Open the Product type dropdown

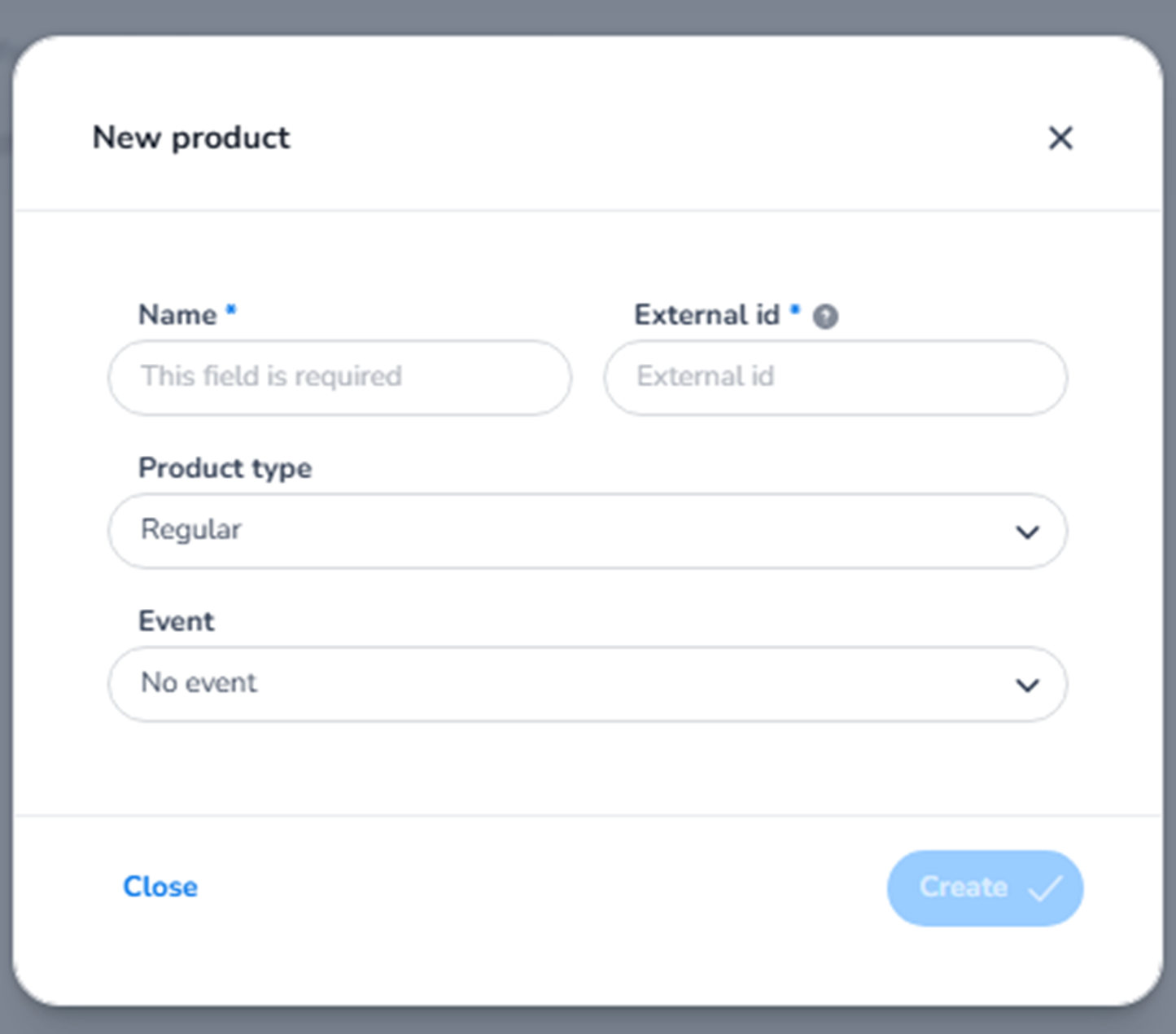click(586, 531)
